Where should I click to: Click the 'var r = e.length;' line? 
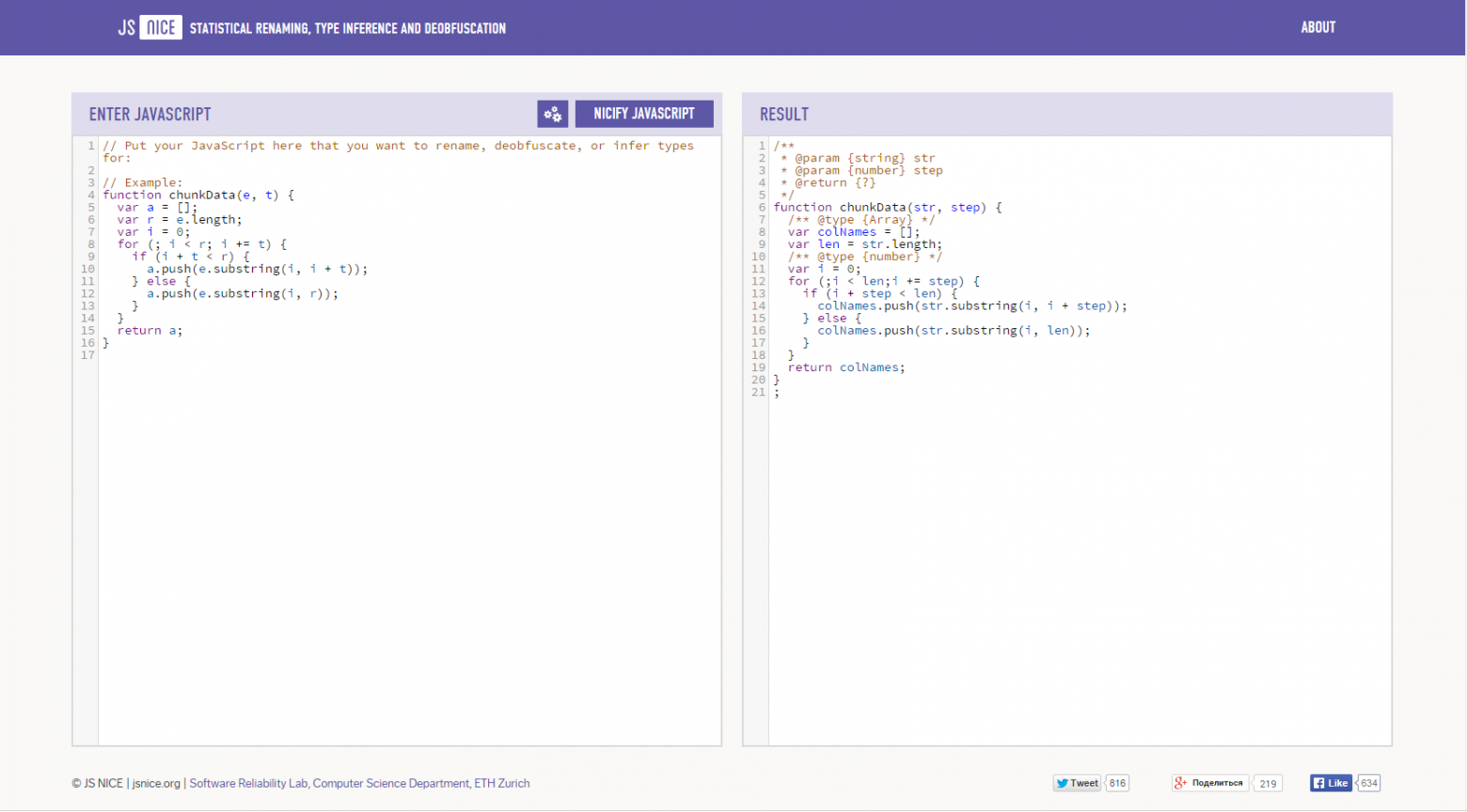click(x=179, y=220)
